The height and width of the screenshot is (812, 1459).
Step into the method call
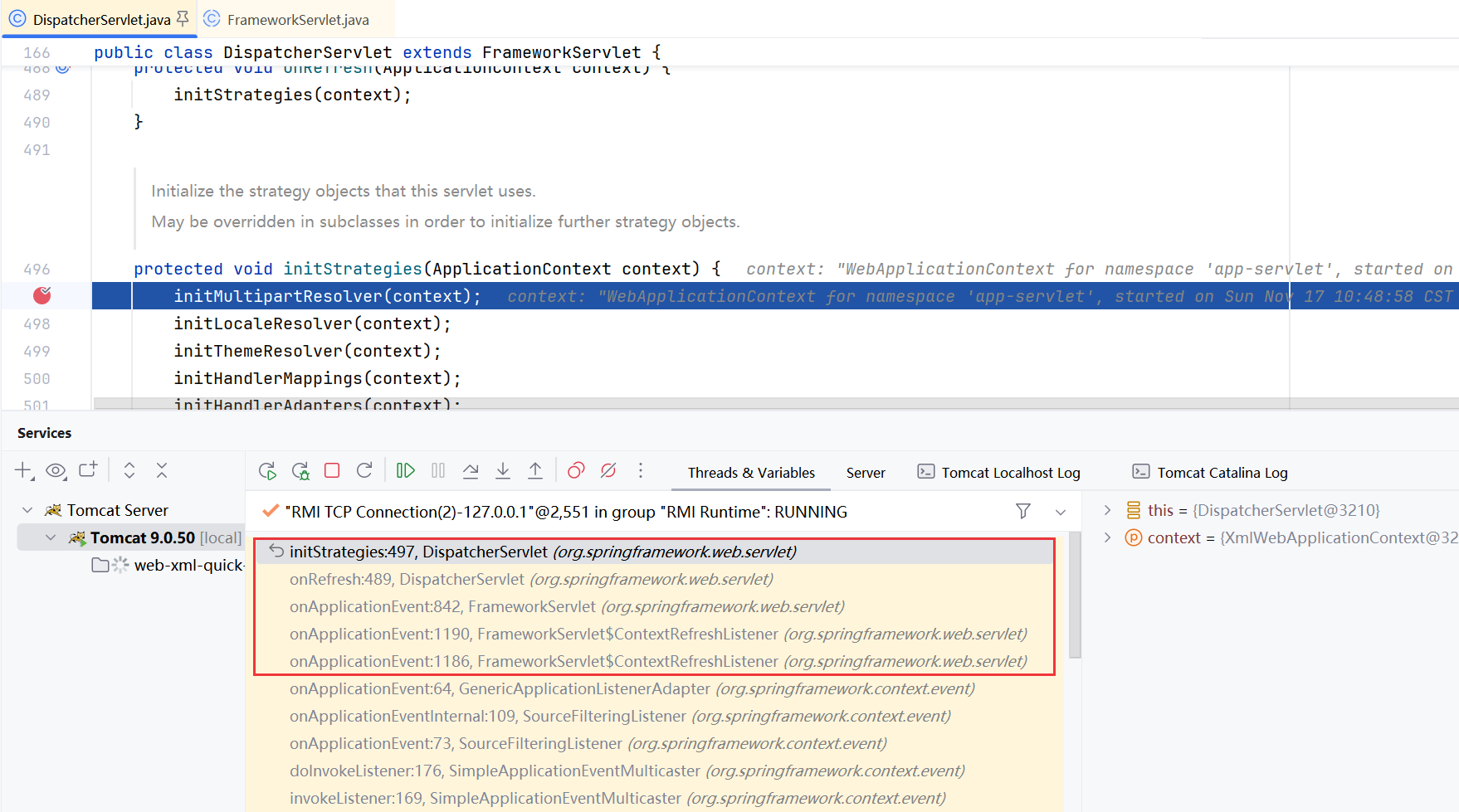point(503,471)
